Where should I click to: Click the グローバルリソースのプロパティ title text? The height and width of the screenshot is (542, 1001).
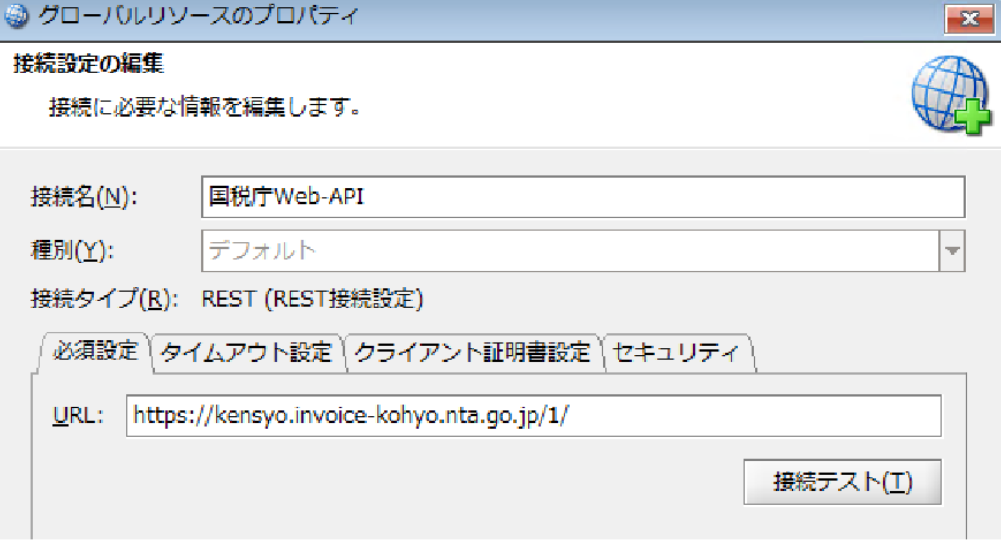pos(199,15)
